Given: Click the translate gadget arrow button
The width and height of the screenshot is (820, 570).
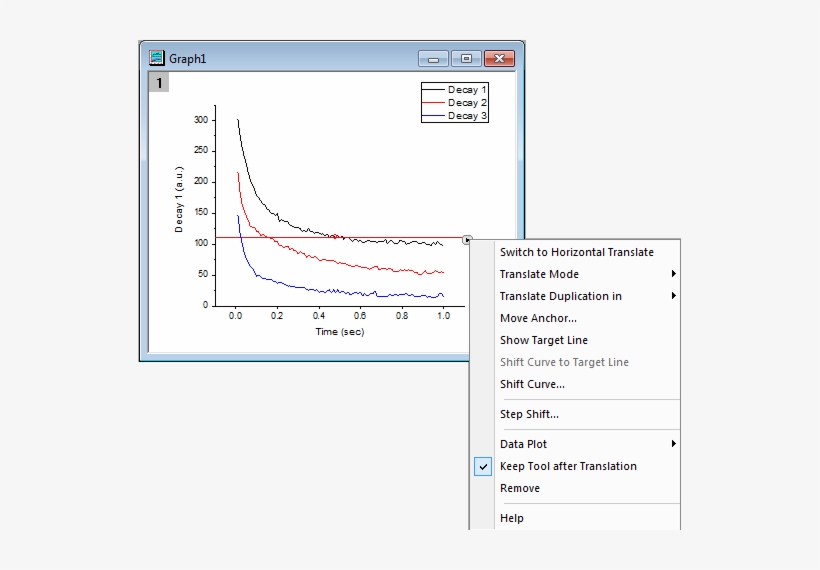Looking at the screenshot, I should coord(467,240).
